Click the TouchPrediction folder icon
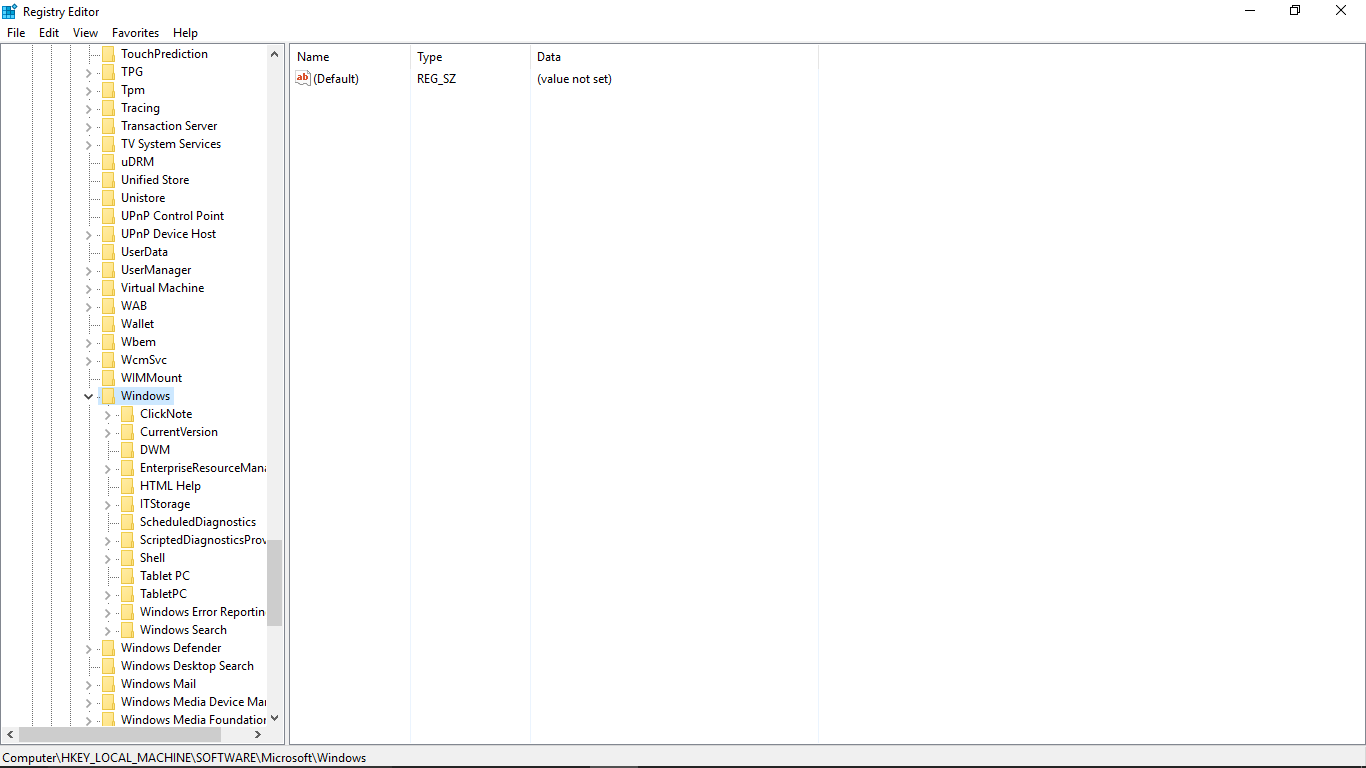Viewport: 1366px width, 768px height. (x=108, y=54)
